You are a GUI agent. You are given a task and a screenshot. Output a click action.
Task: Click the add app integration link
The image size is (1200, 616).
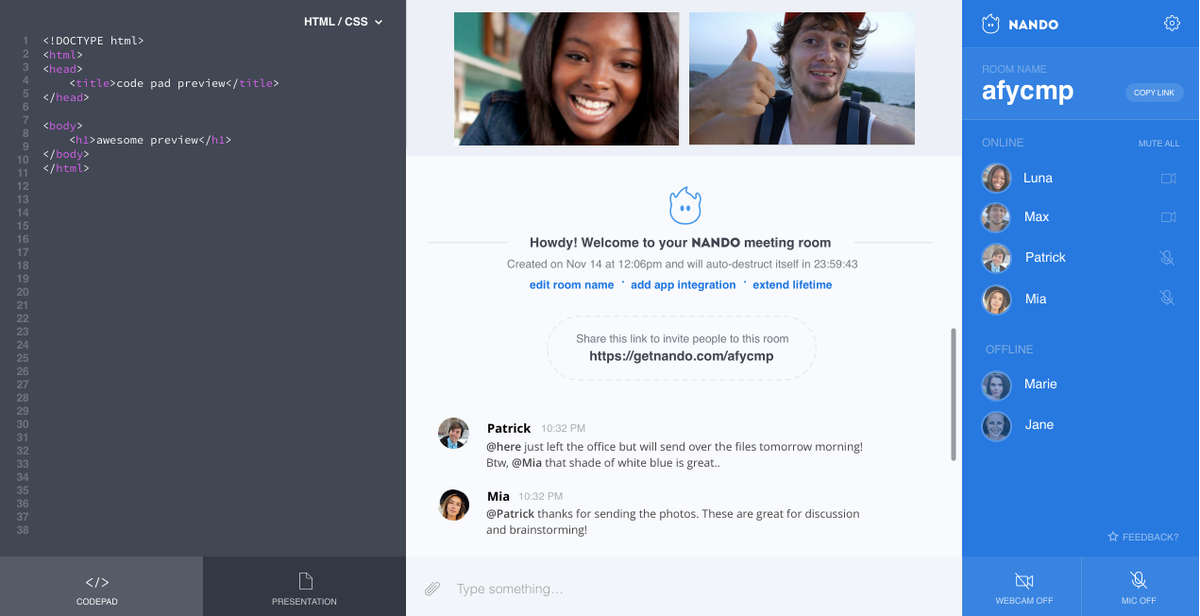click(683, 285)
